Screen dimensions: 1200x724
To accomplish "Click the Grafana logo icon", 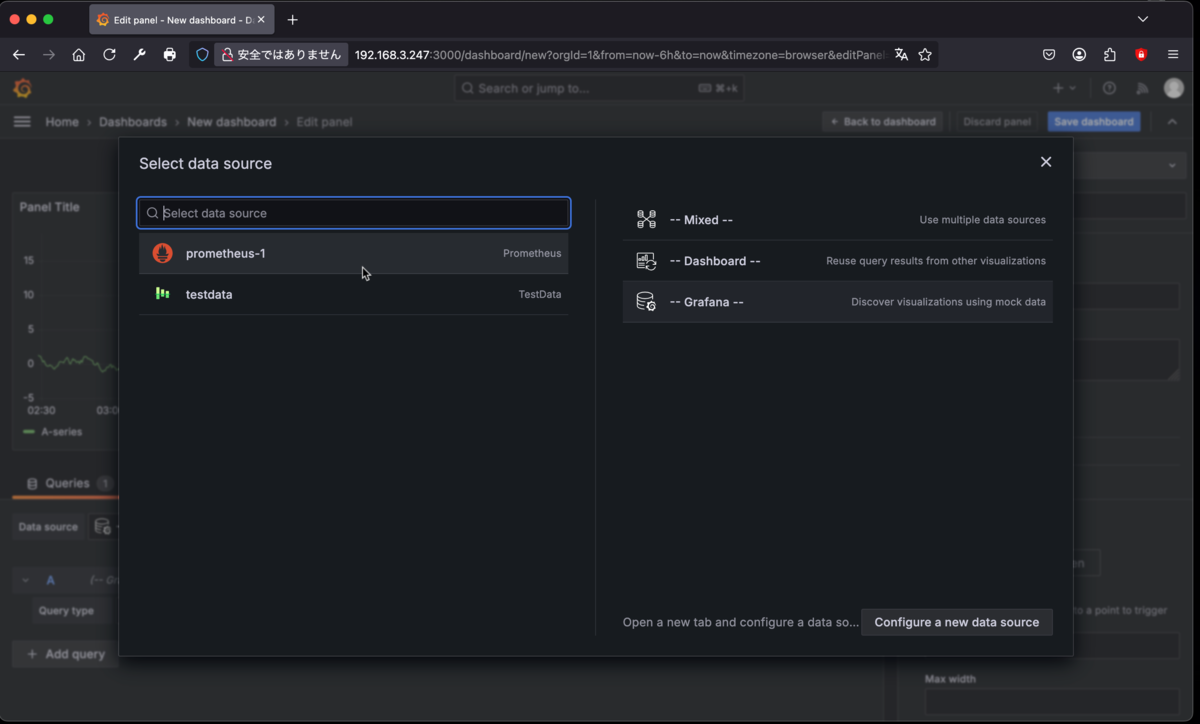I will point(23,88).
